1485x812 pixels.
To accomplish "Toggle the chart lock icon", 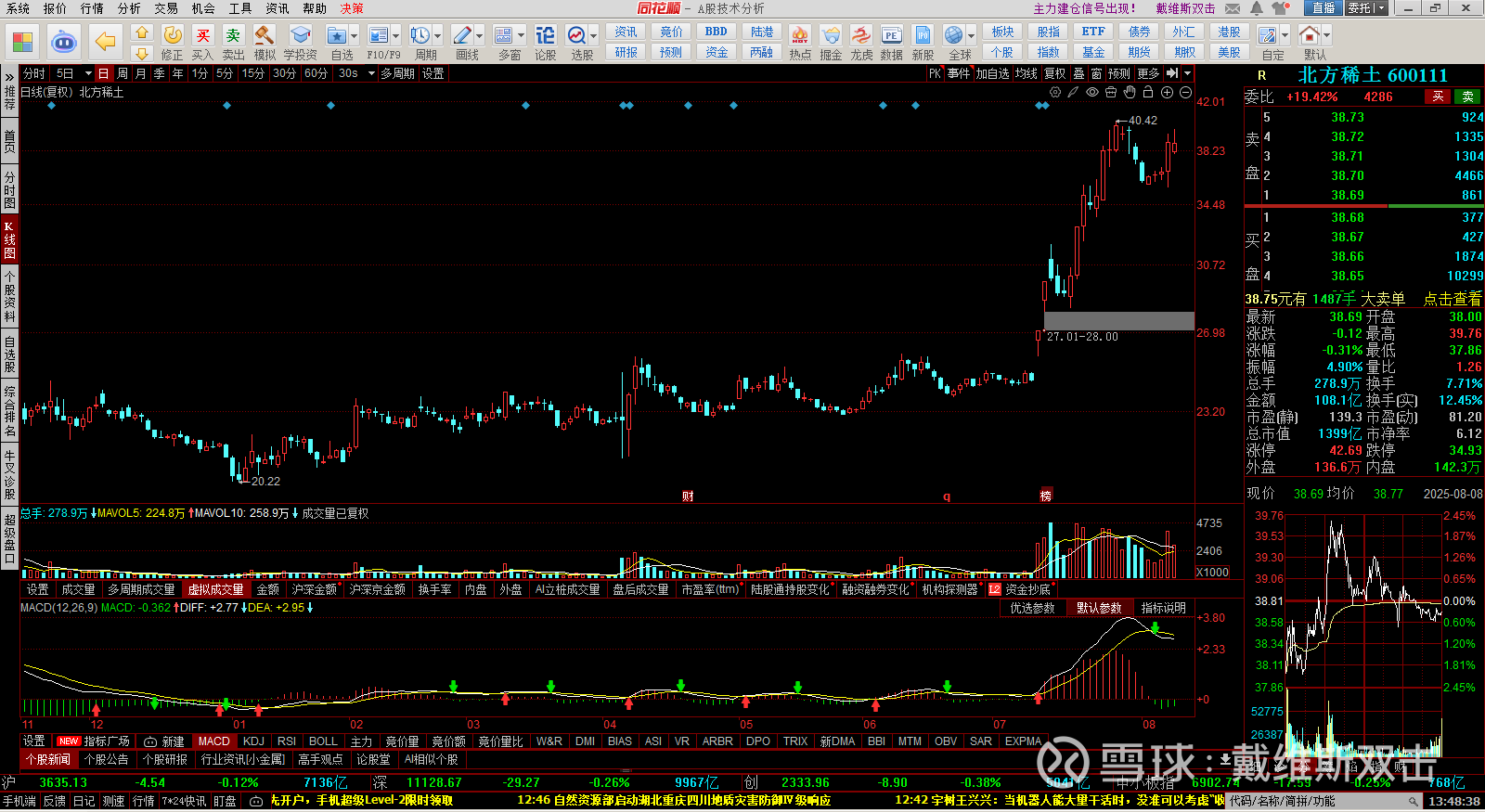I will (1148, 92).
